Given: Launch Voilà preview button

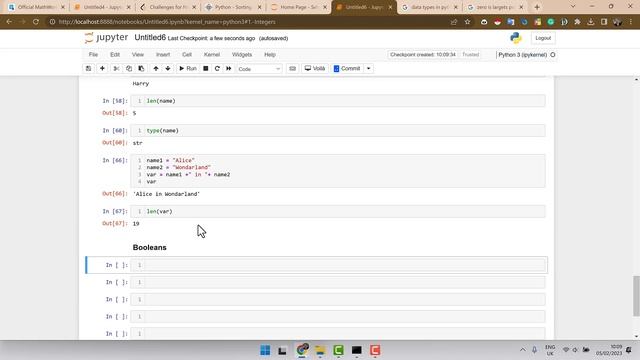Looking at the screenshot, I should click(x=315, y=69).
